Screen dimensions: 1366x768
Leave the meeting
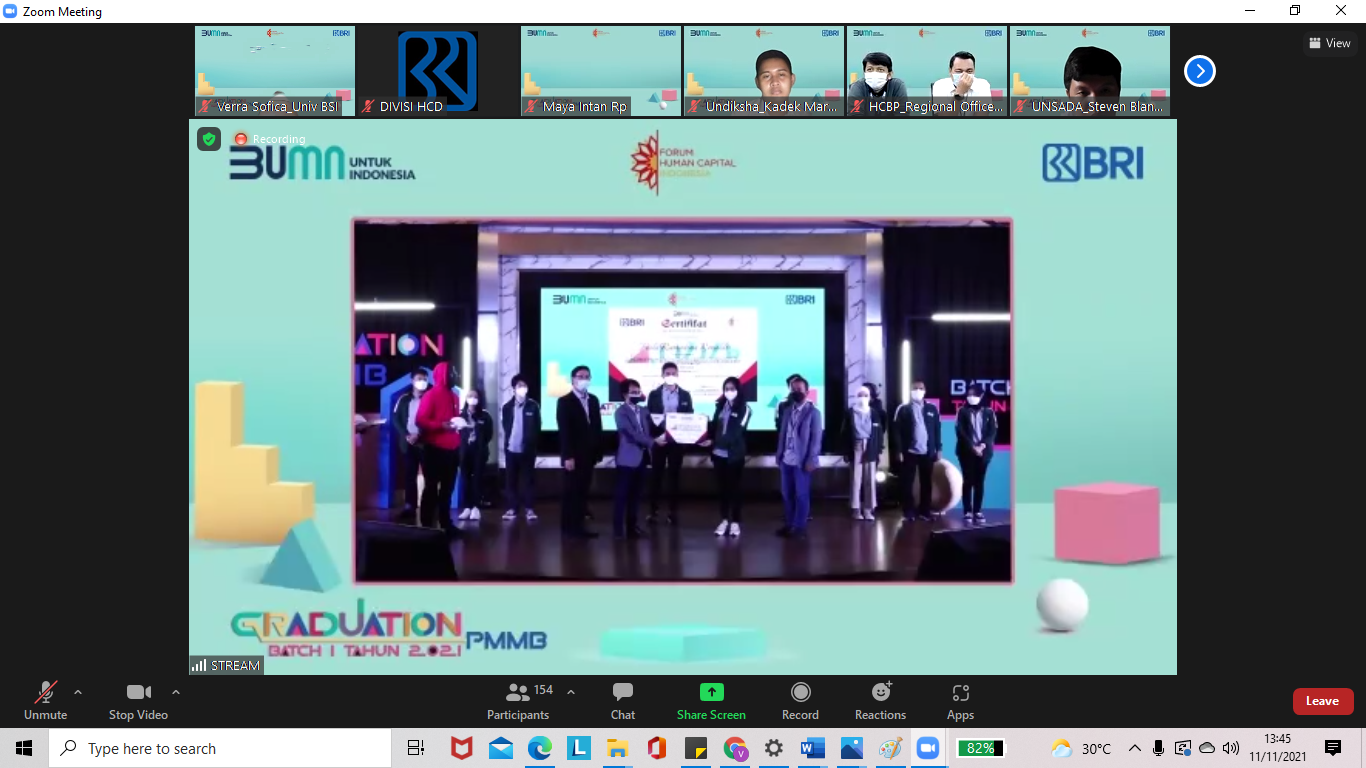point(1322,701)
